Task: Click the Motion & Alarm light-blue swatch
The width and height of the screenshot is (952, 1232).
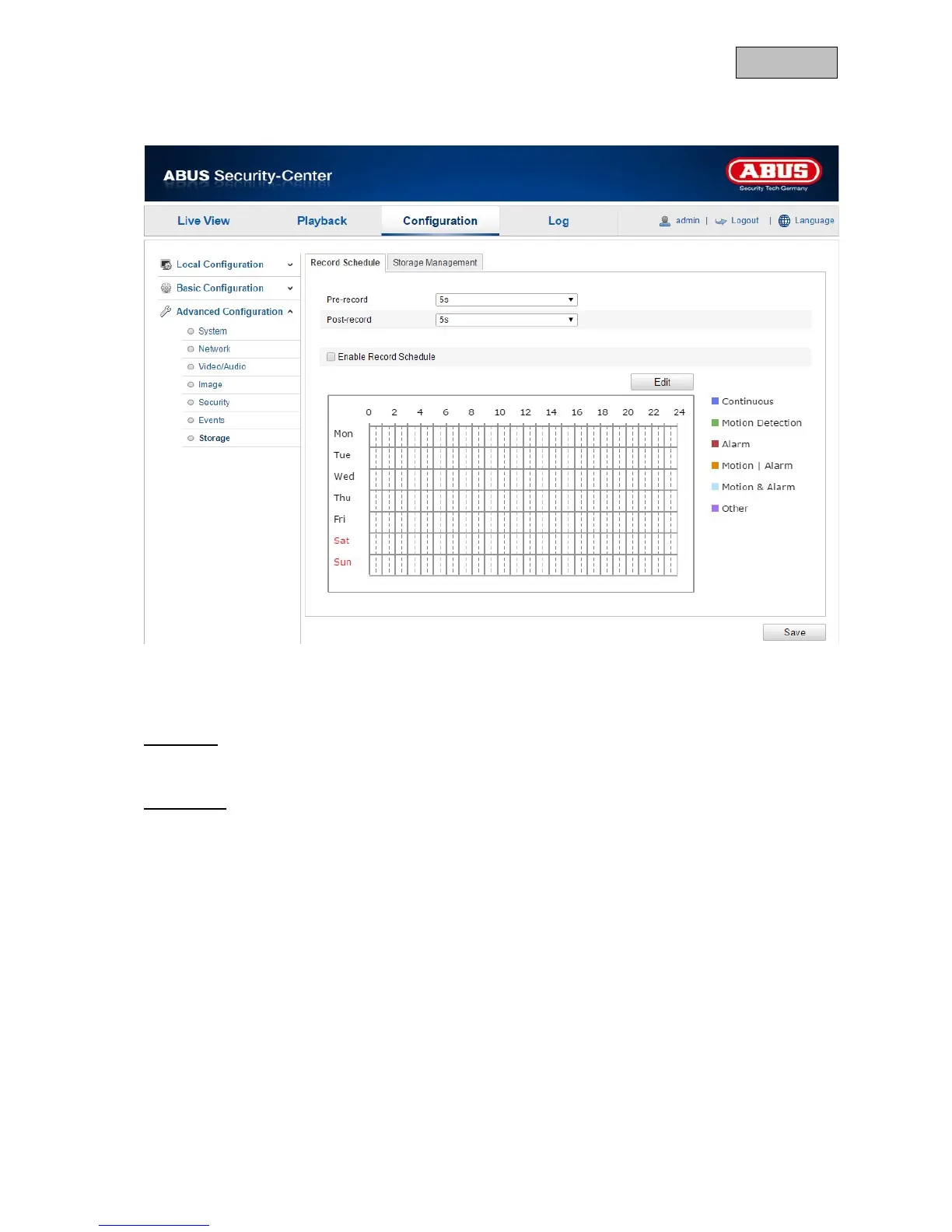Action: (715, 487)
